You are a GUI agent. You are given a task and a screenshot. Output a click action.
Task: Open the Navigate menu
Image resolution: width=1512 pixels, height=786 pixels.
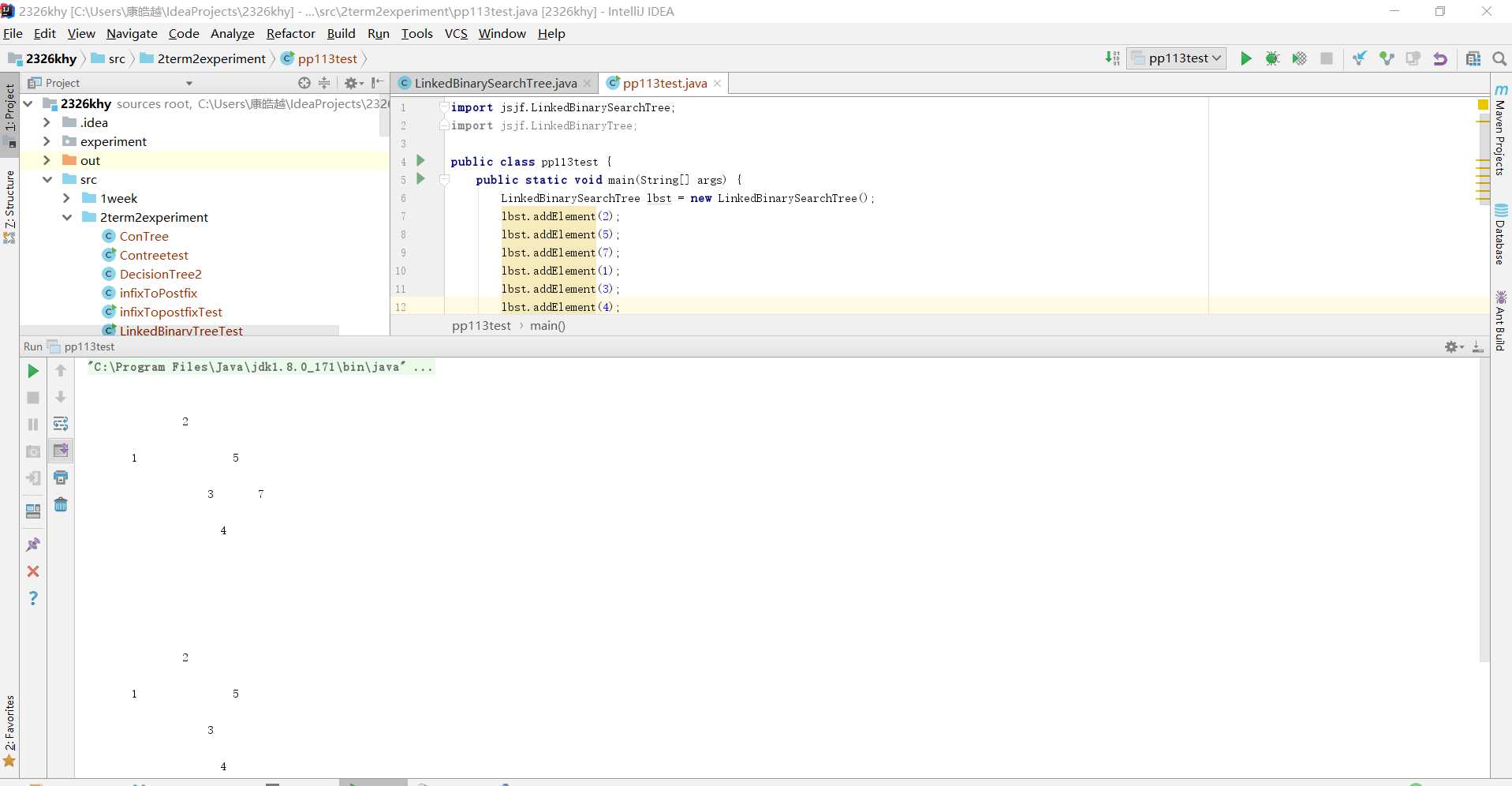pyautogui.click(x=132, y=33)
